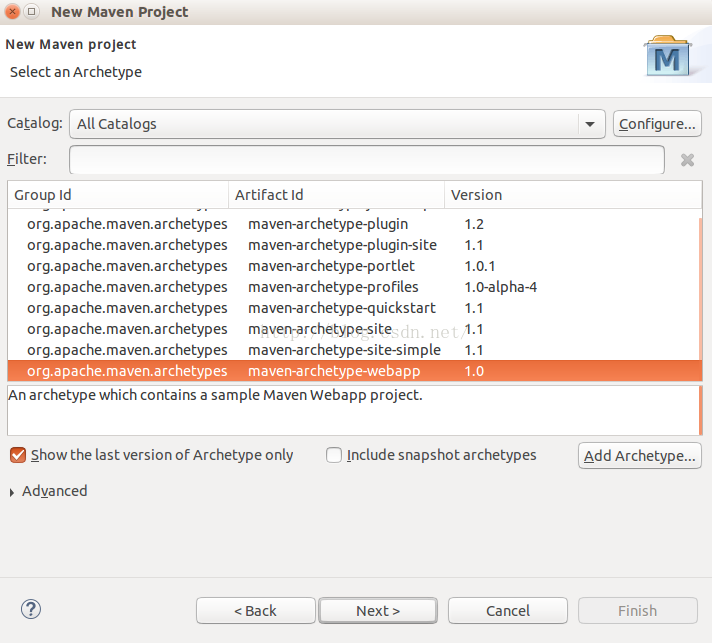Viewport: 712px width, 643px height.
Task: Sort by Version column header
Action: 573,195
